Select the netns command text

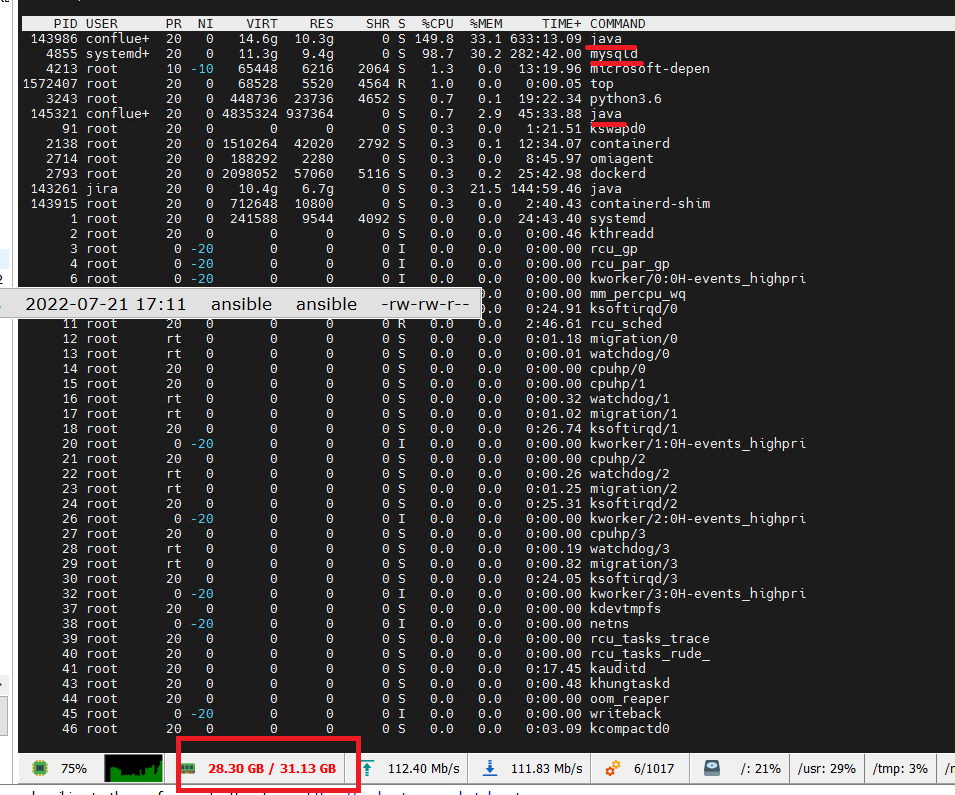pos(609,624)
